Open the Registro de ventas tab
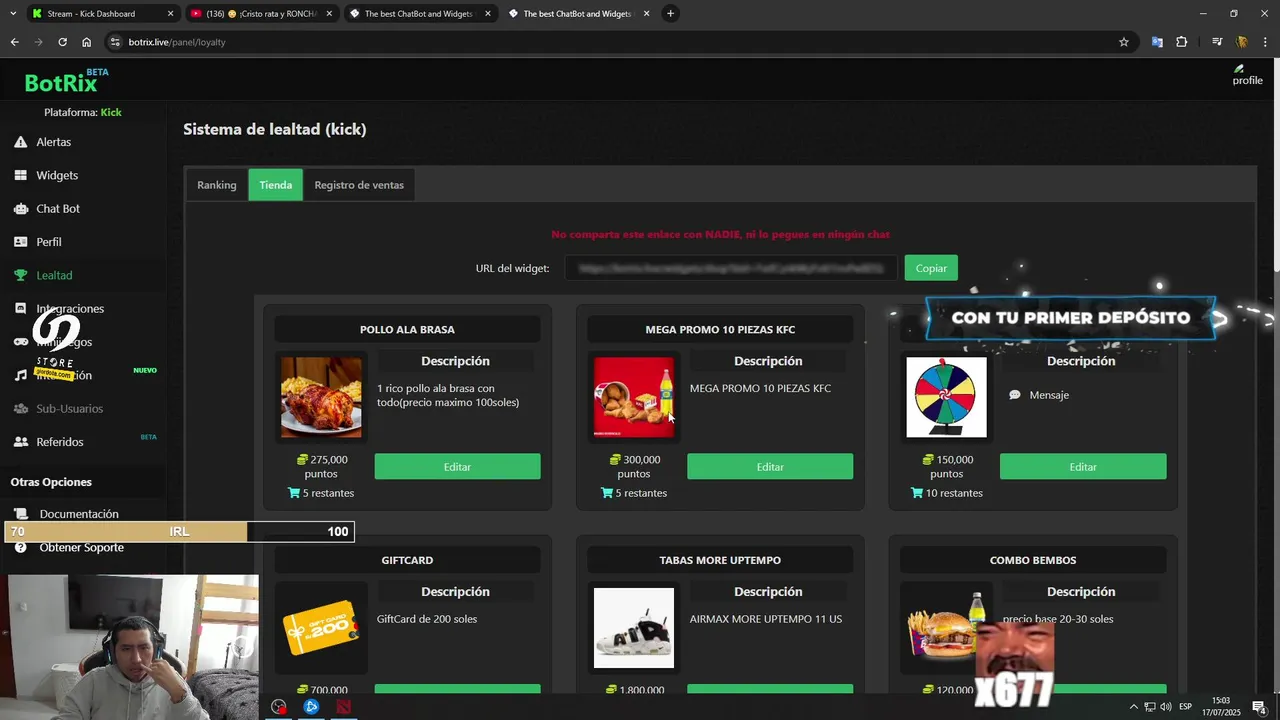Viewport: 1280px width, 720px height. tap(359, 185)
